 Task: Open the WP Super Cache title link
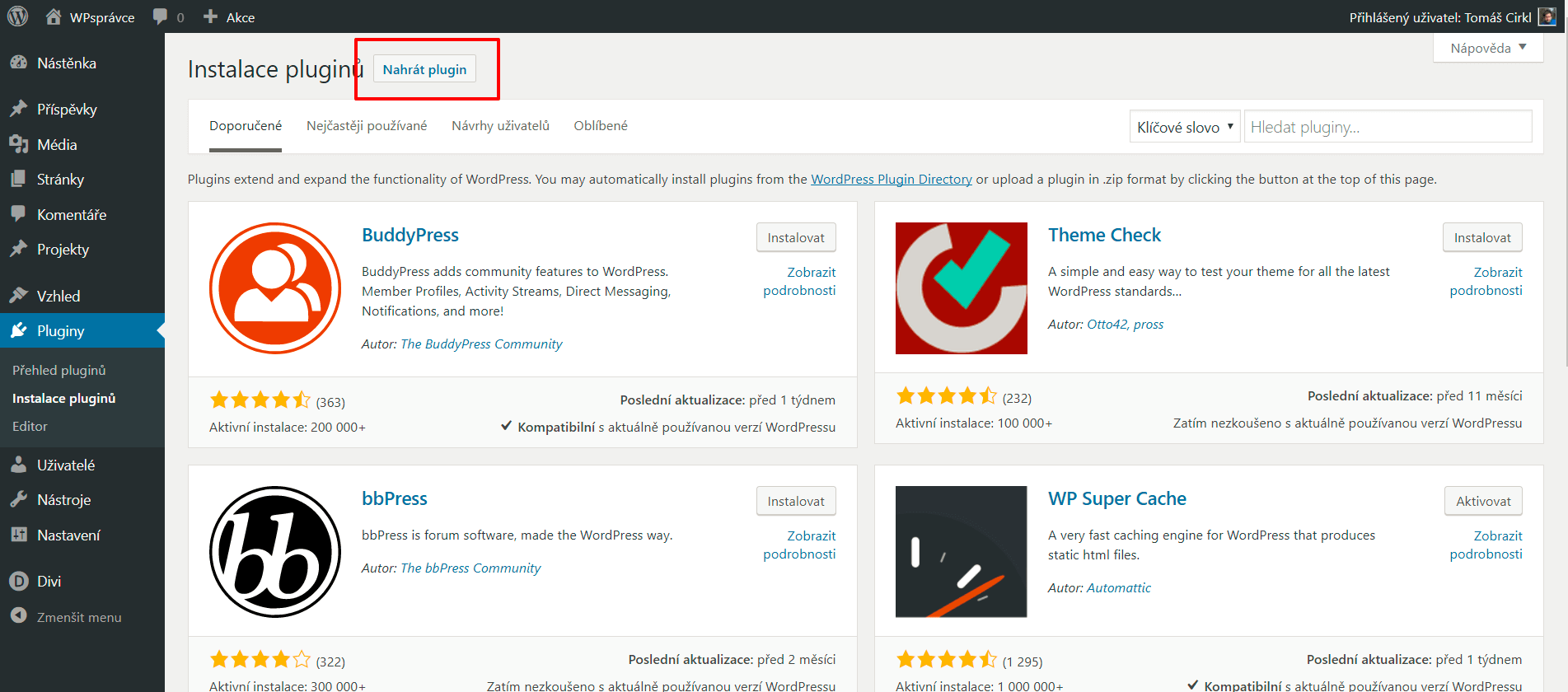click(x=1117, y=499)
